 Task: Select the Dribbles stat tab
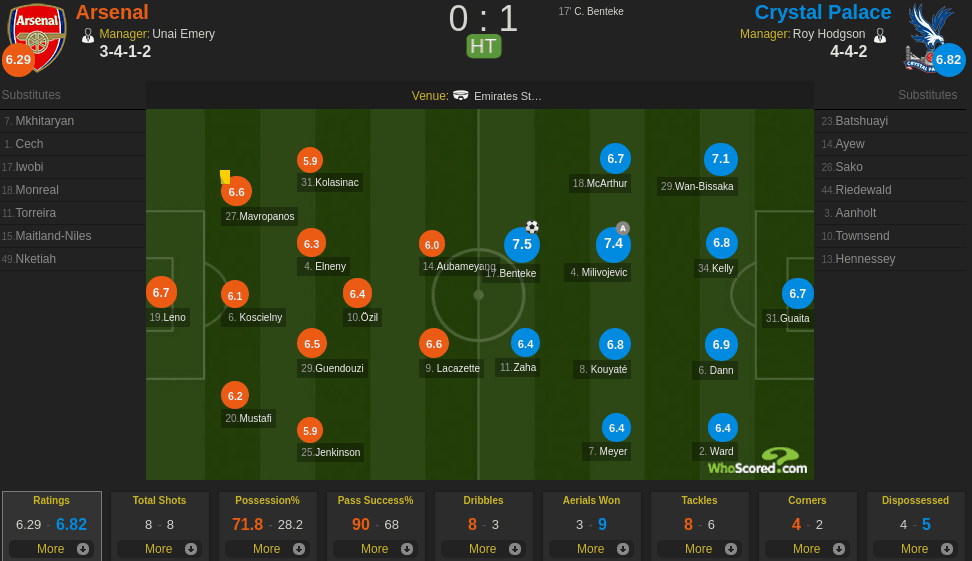click(x=483, y=501)
